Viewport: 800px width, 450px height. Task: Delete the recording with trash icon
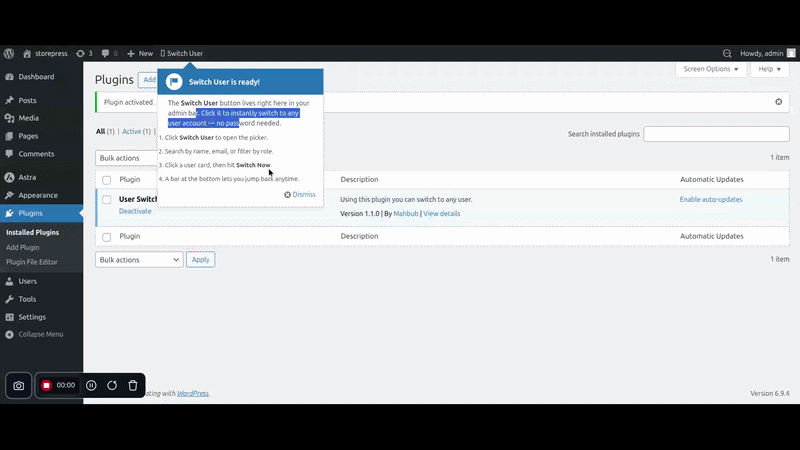(133, 385)
